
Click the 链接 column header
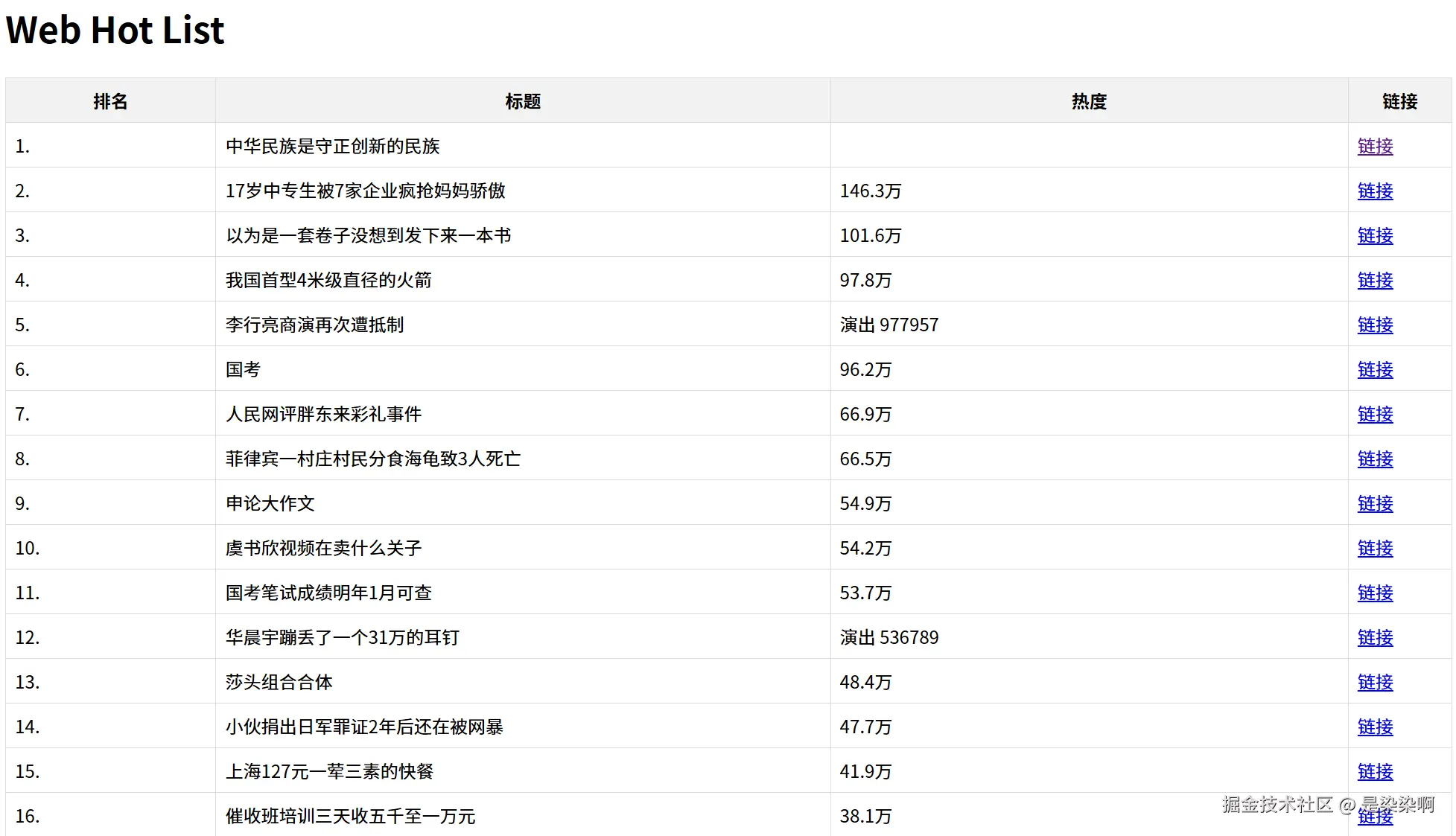click(x=1399, y=101)
